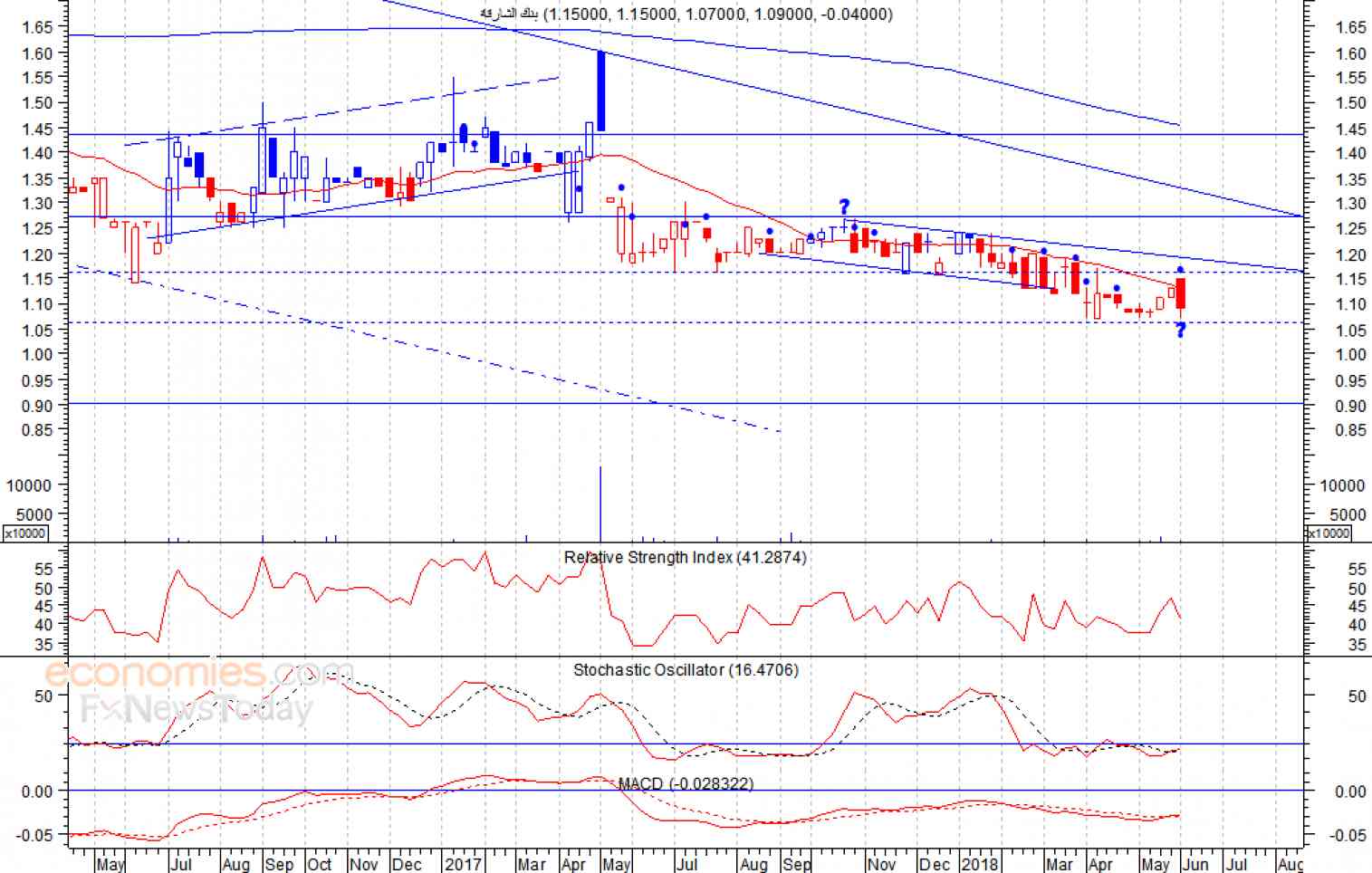
Task: Click the tall blue volume spike bar
Action: [600, 504]
